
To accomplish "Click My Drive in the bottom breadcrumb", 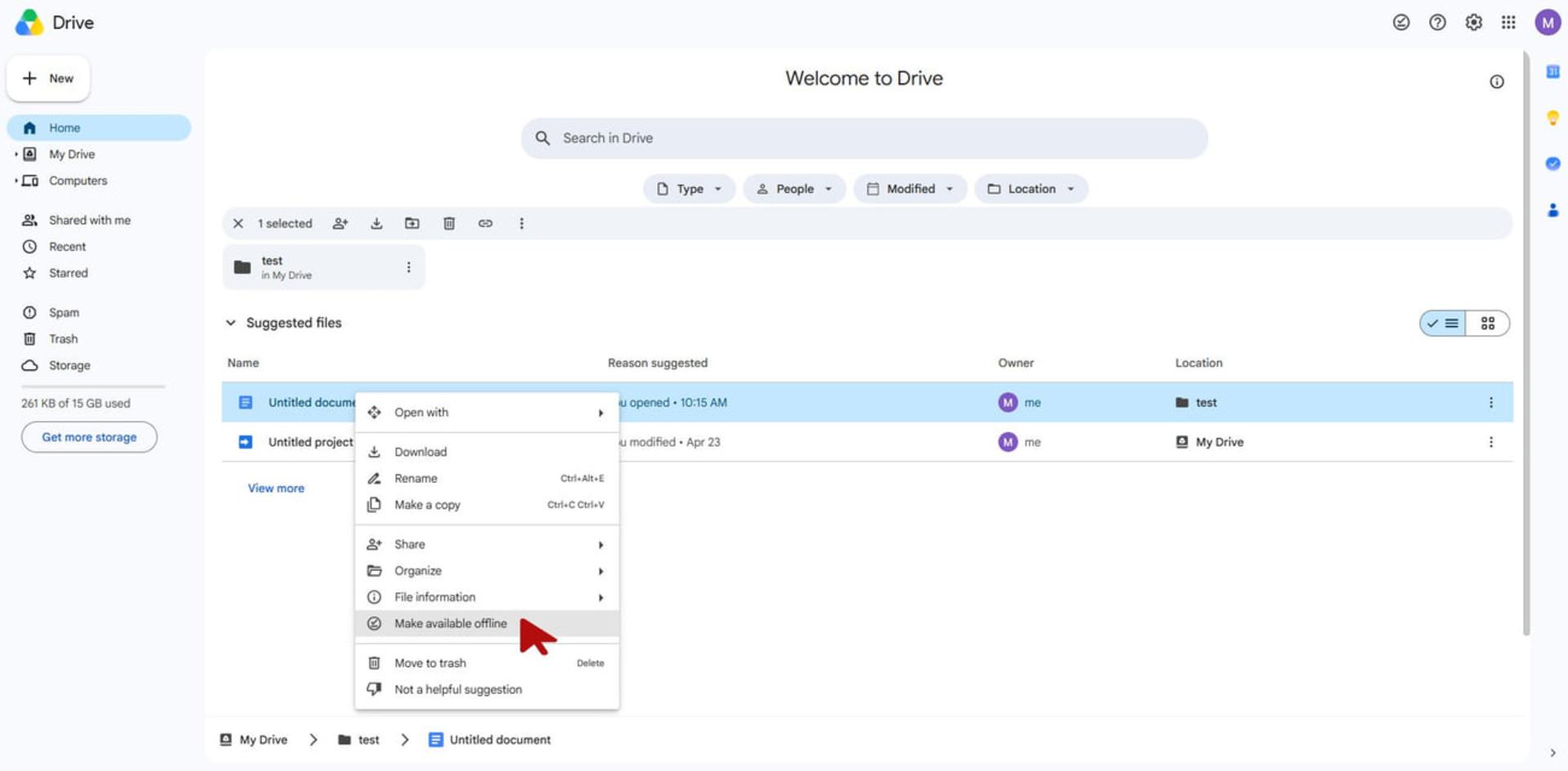I will pyautogui.click(x=254, y=740).
